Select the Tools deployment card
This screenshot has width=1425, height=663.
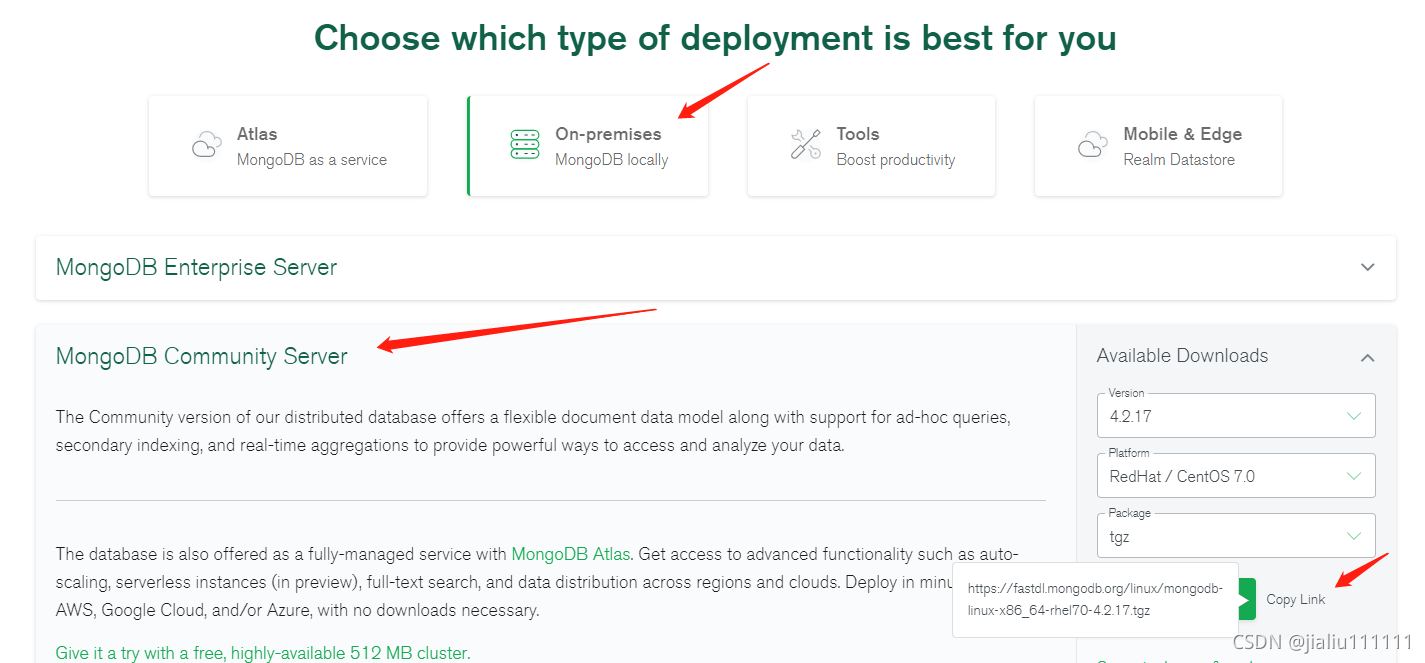[x=871, y=146]
